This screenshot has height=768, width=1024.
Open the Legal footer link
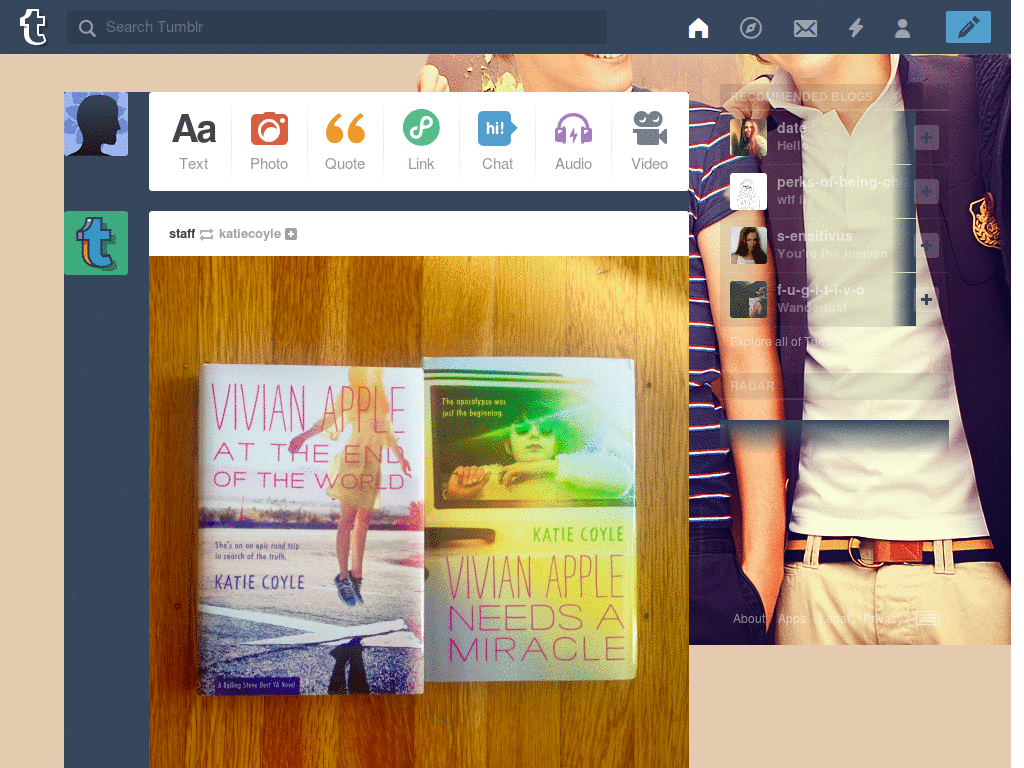coord(835,618)
